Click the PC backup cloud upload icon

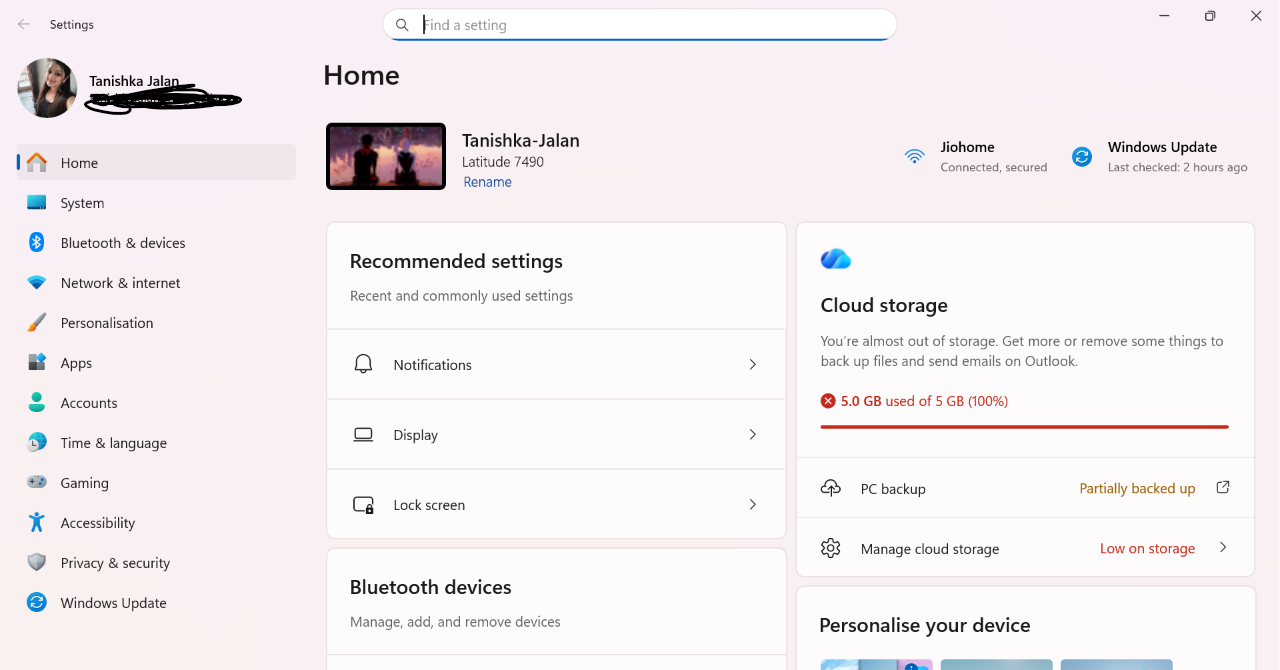tap(831, 488)
